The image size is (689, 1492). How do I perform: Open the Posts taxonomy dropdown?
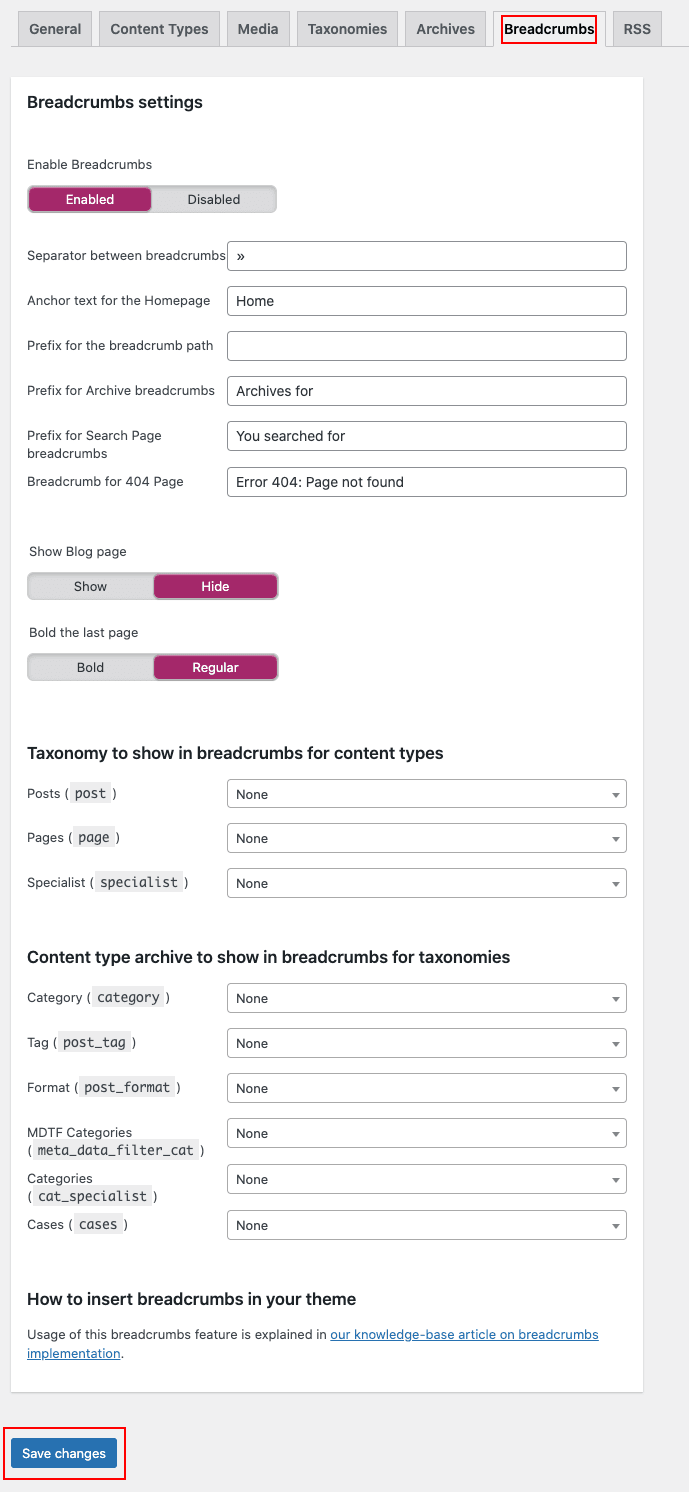click(x=426, y=794)
